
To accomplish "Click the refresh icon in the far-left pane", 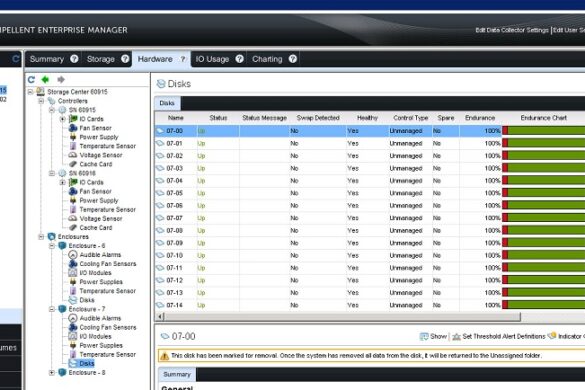I will pyautogui.click(x=16, y=59).
